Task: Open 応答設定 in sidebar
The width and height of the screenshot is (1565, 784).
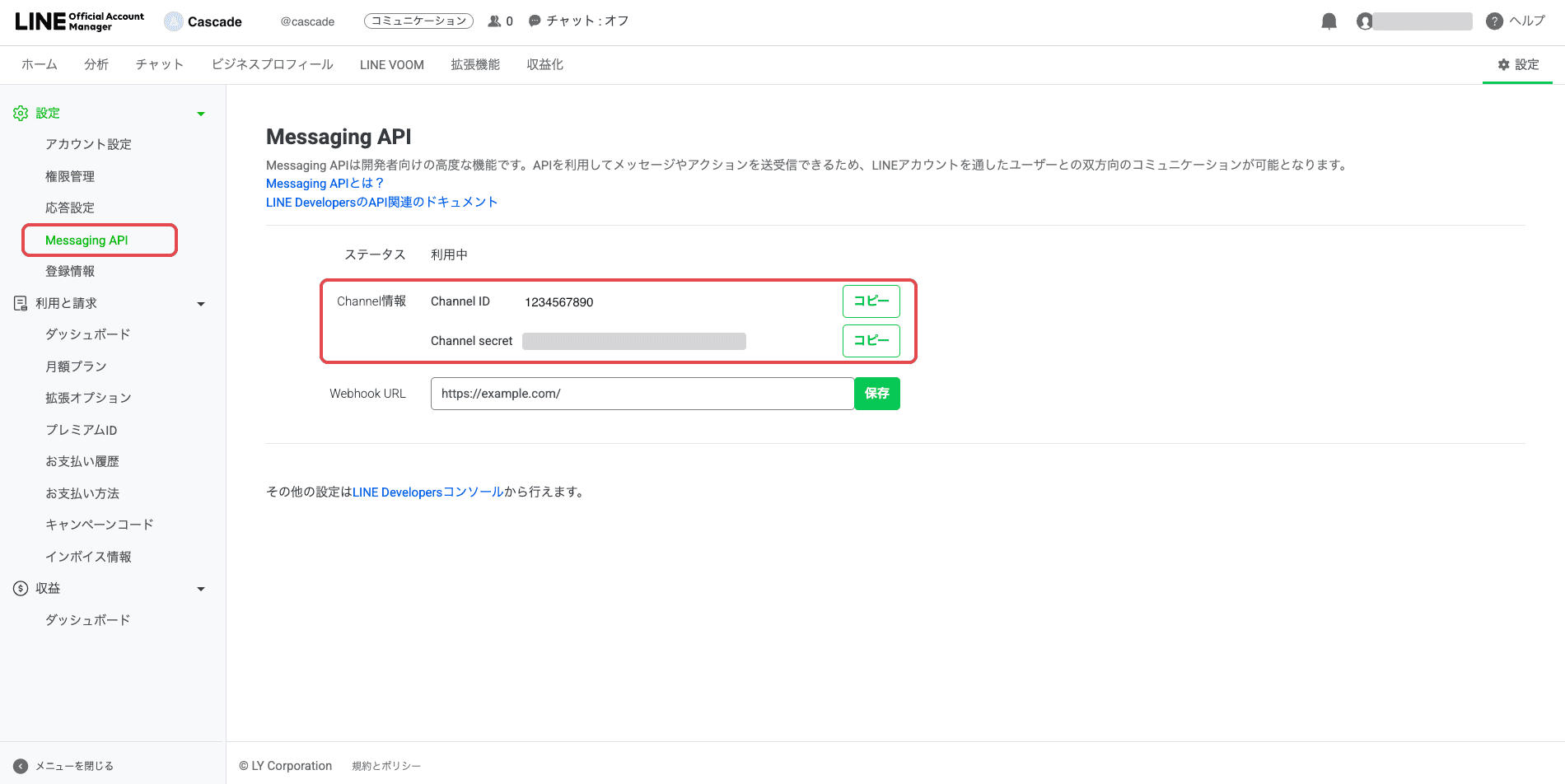Action: (x=70, y=208)
